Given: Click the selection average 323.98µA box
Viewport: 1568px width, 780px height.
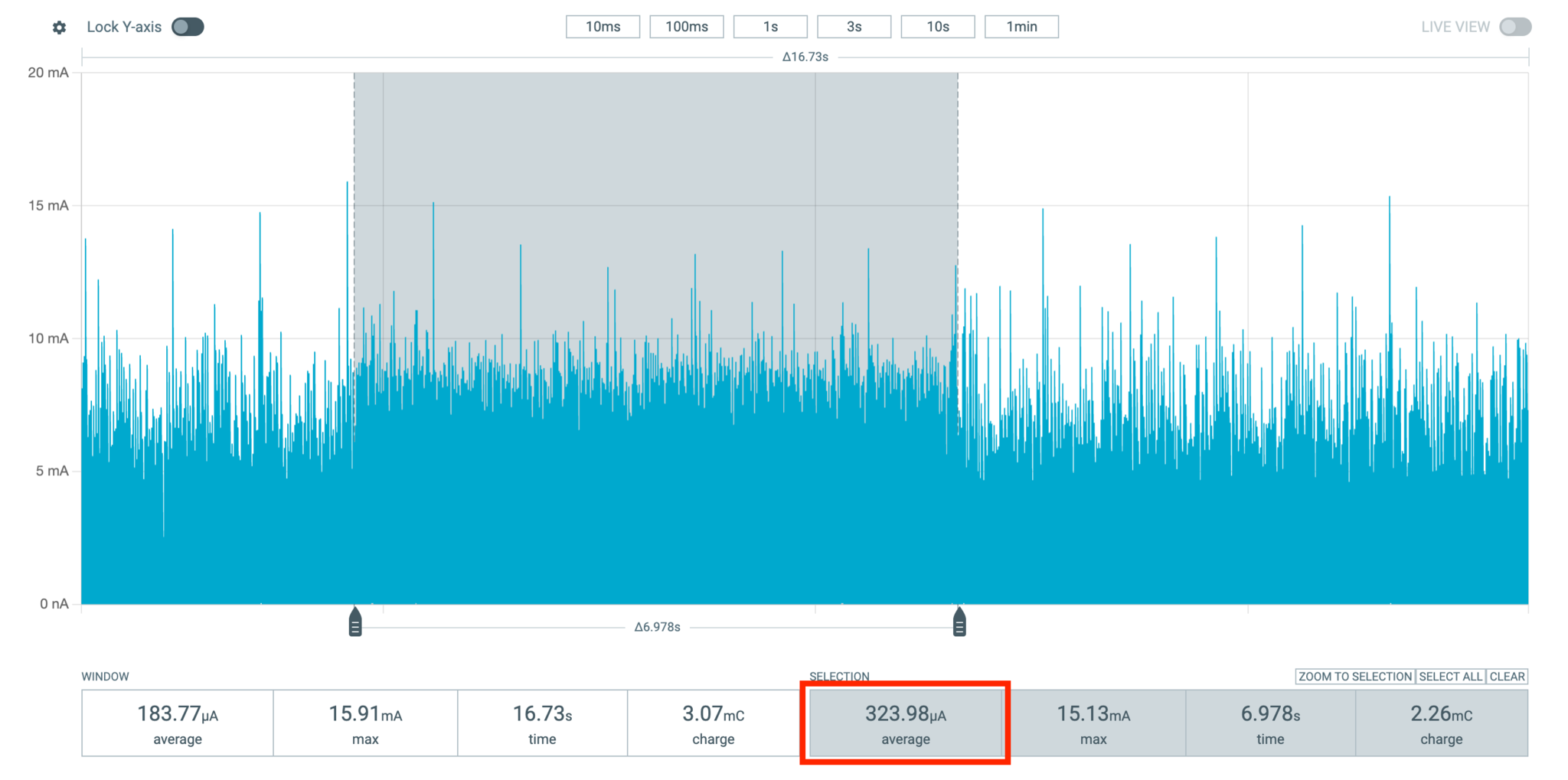Looking at the screenshot, I should pos(905,723).
